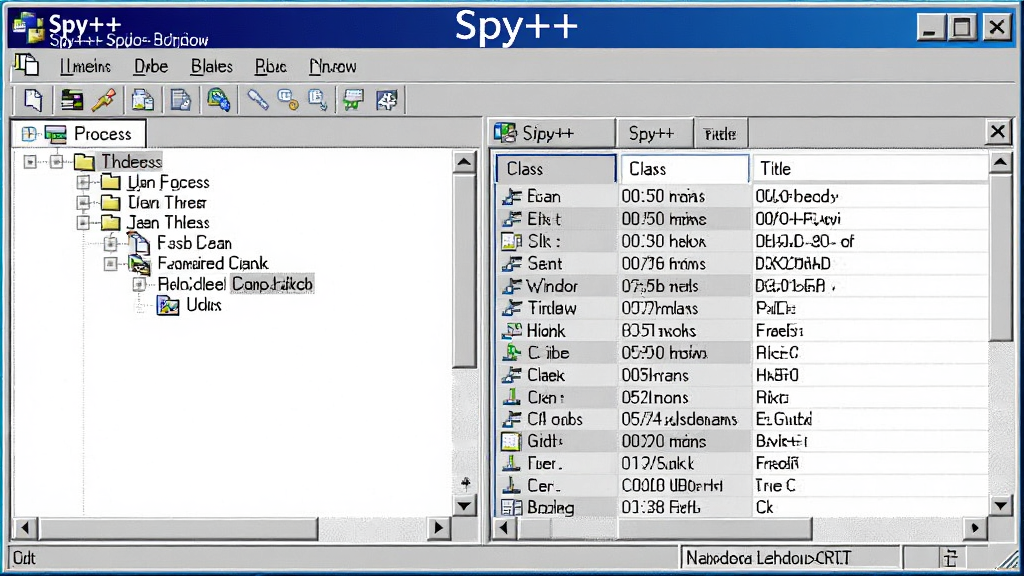This screenshot has height=576, width=1024.
Task: Switch to the Process tab
Action: (79, 134)
